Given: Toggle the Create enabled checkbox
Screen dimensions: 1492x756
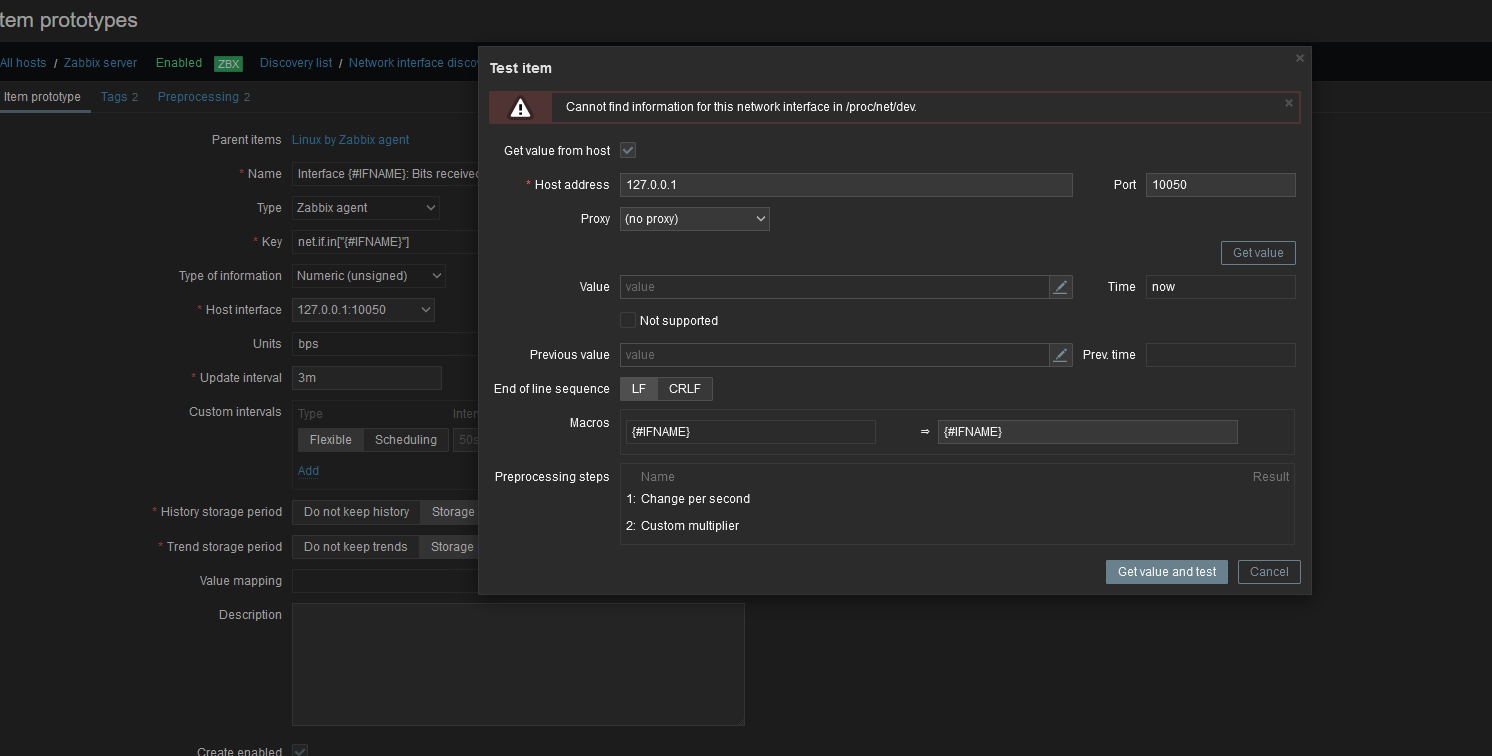Looking at the screenshot, I should click(x=299, y=750).
